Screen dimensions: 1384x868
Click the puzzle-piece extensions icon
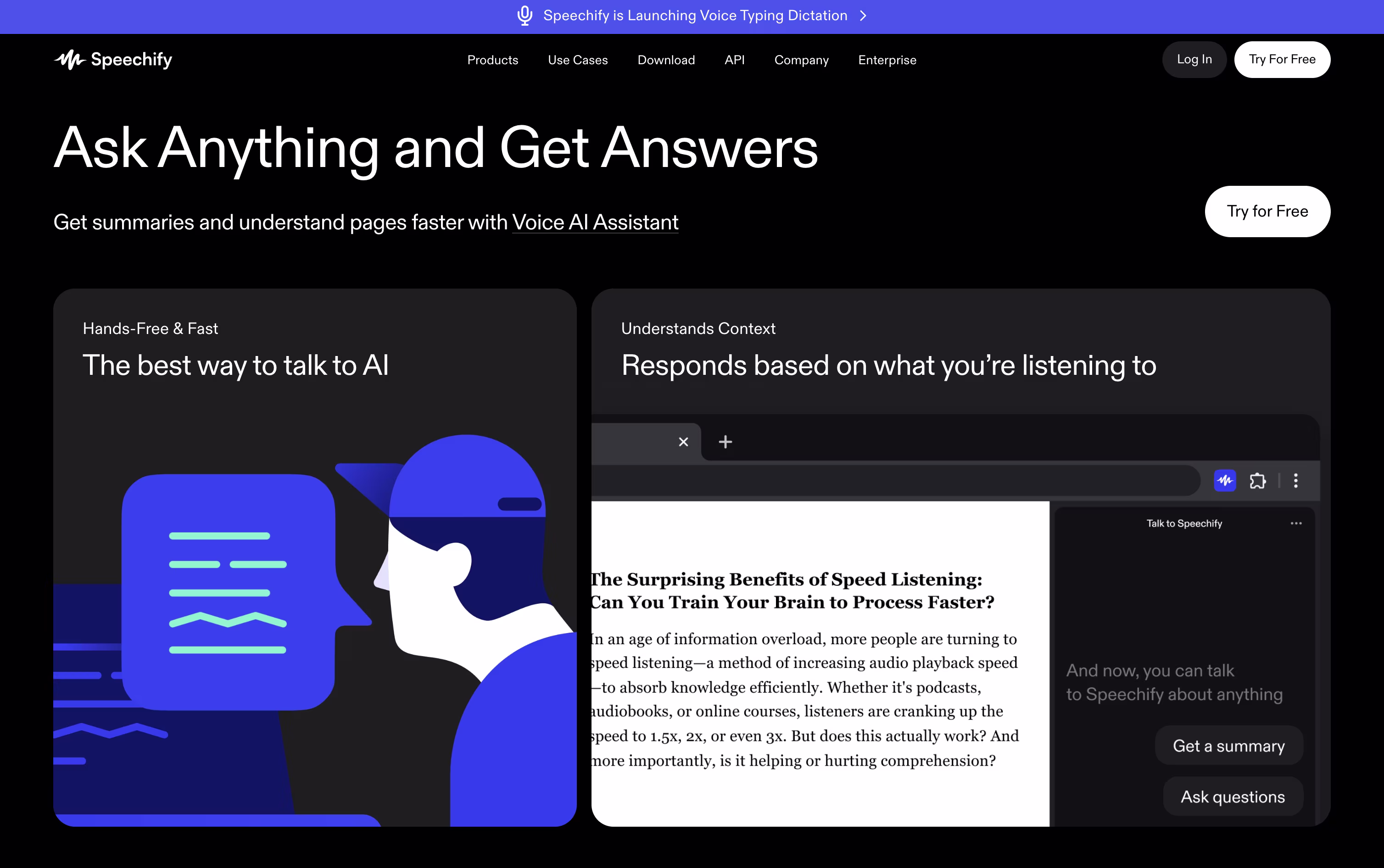pos(1257,480)
